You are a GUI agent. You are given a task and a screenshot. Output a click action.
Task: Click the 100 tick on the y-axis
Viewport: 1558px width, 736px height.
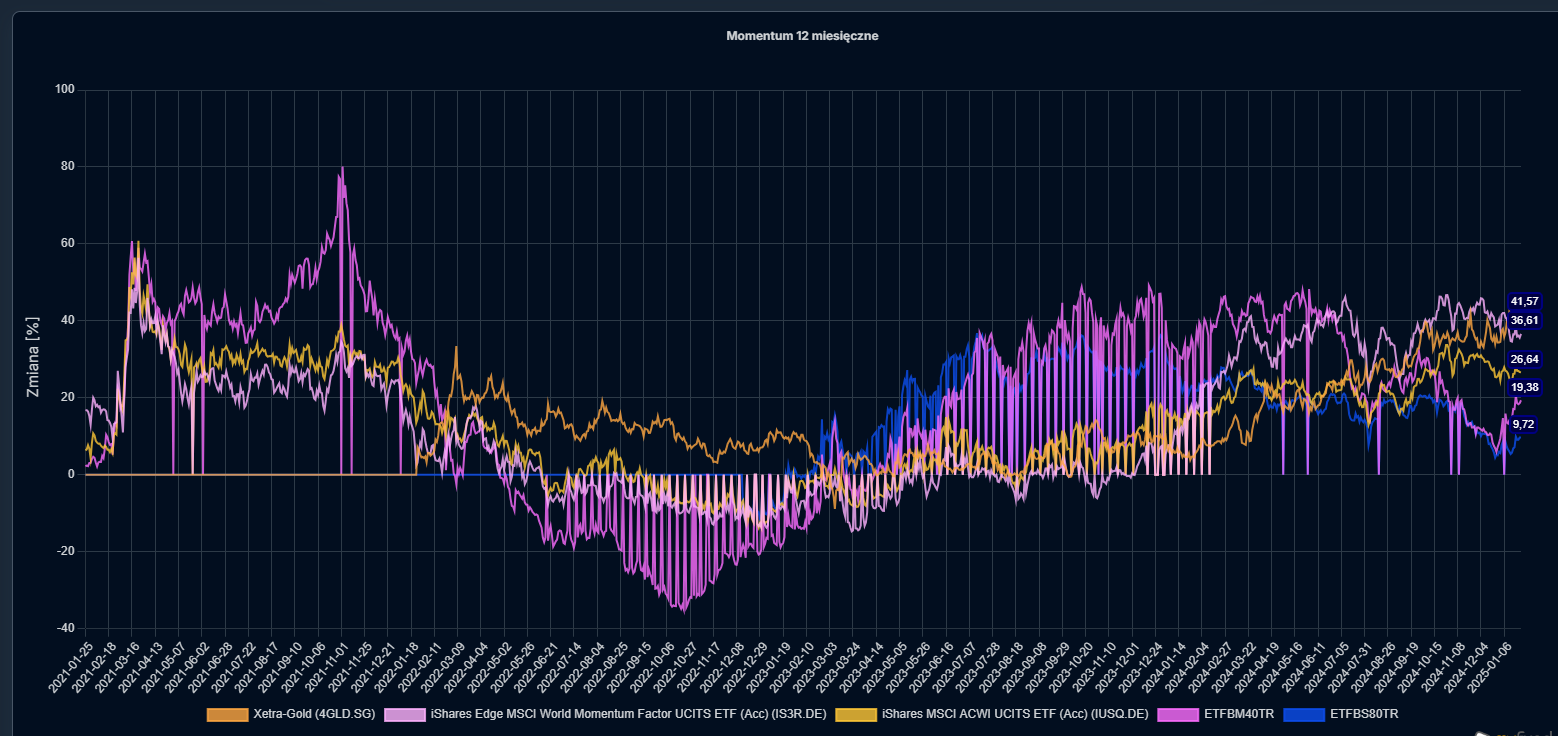[65, 90]
